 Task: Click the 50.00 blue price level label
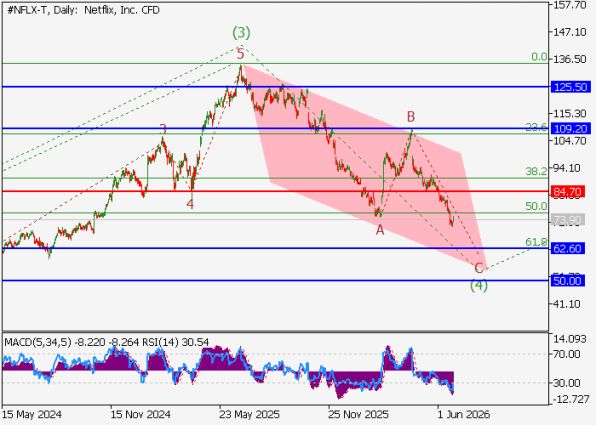coord(567,281)
